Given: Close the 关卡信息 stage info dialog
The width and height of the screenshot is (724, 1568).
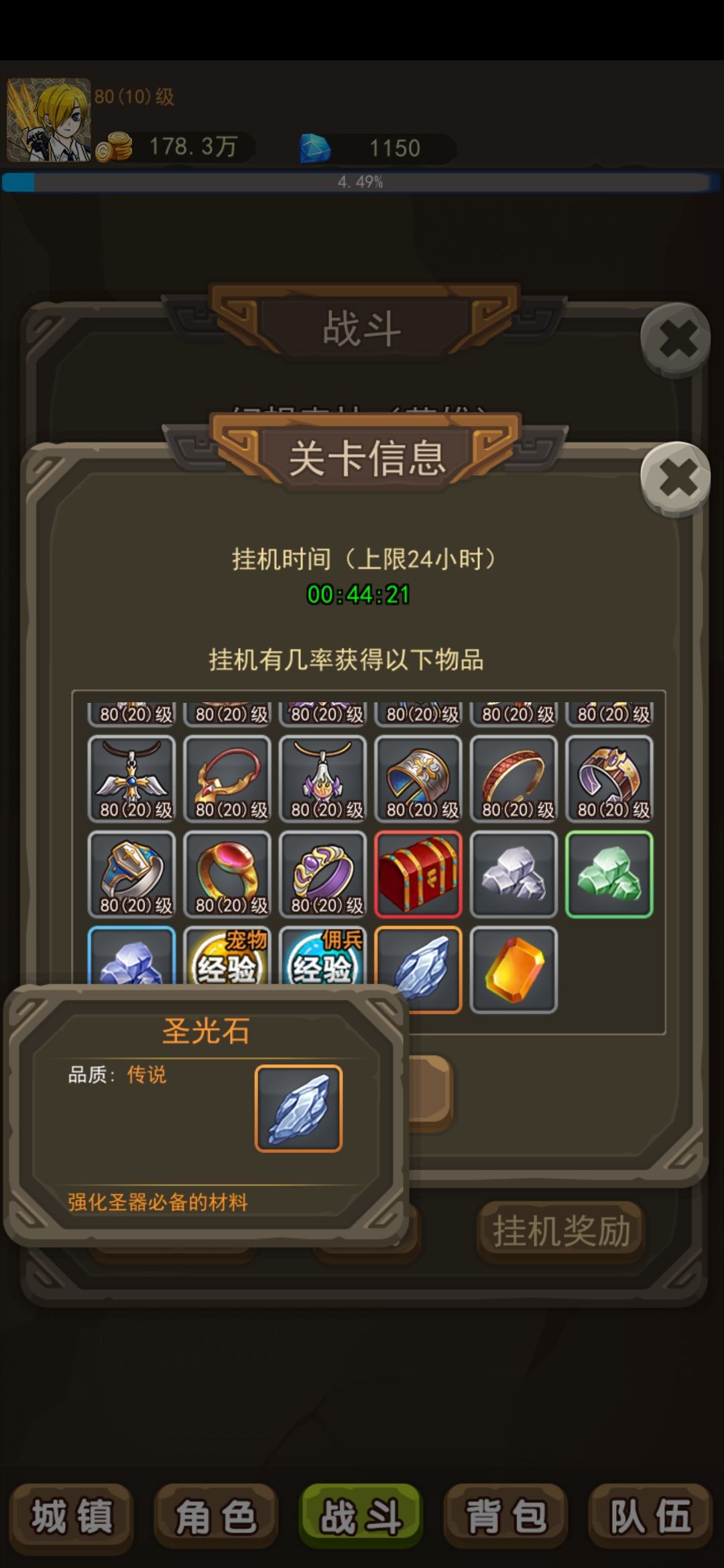Looking at the screenshot, I should point(676,479).
